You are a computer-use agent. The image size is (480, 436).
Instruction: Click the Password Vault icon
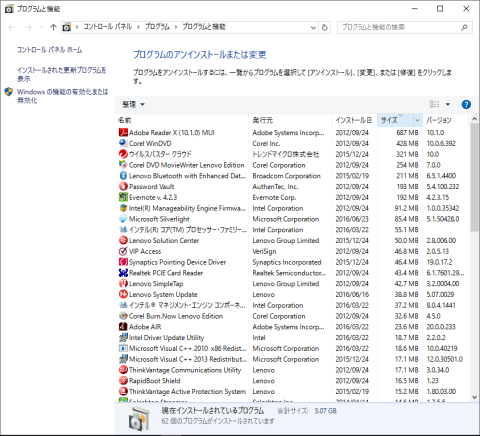point(123,186)
